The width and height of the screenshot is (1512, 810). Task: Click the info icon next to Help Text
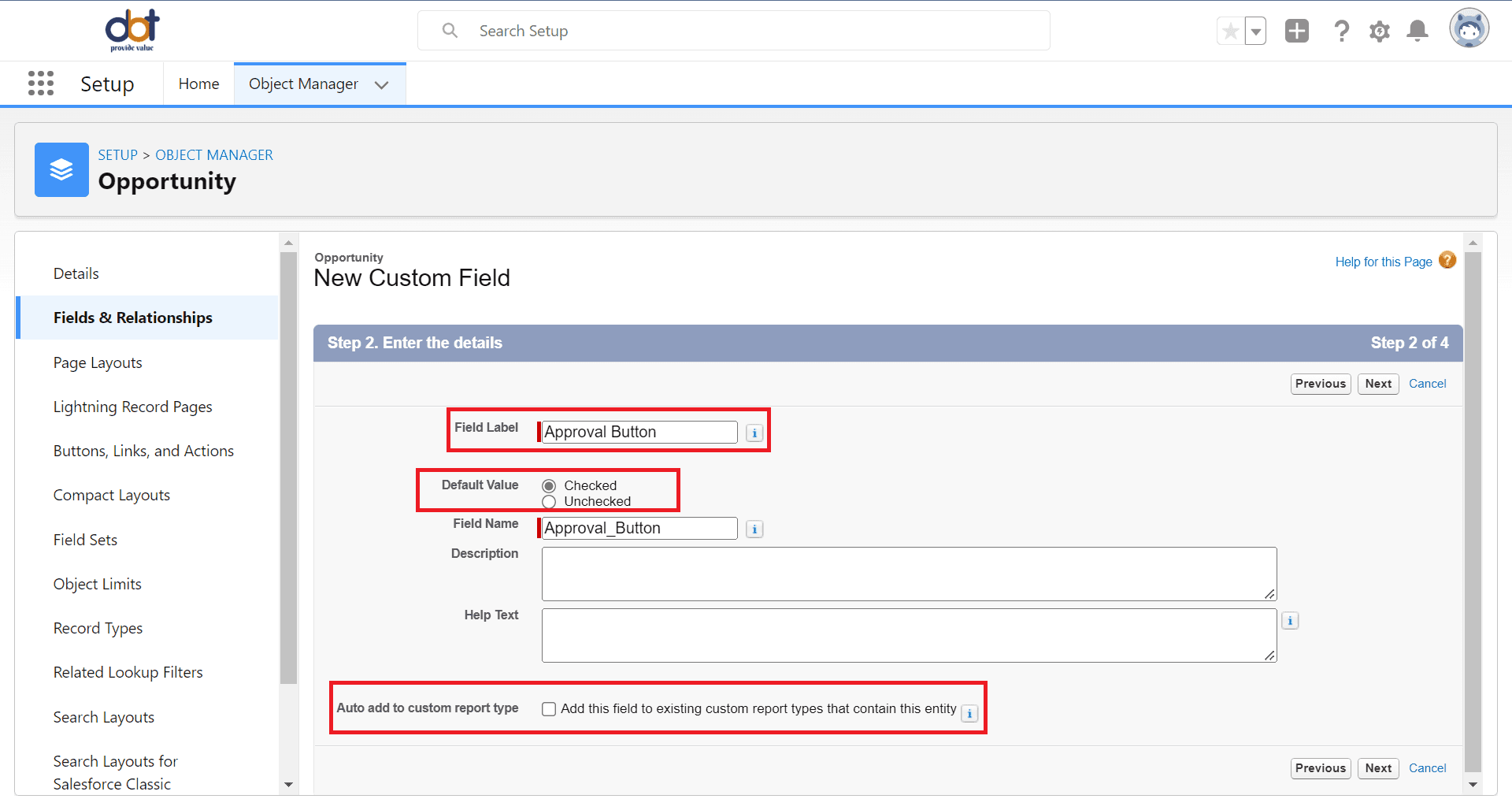click(x=1290, y=621)
